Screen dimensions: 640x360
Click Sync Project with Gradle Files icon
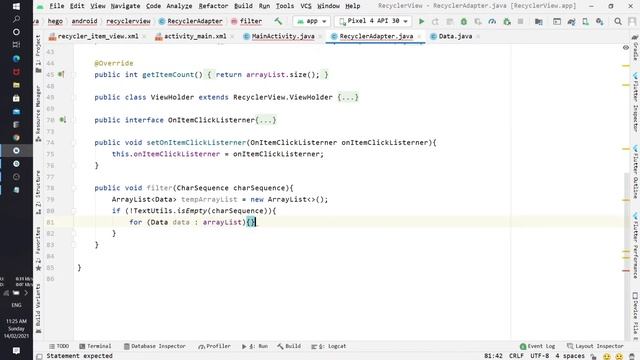[571, 21]
